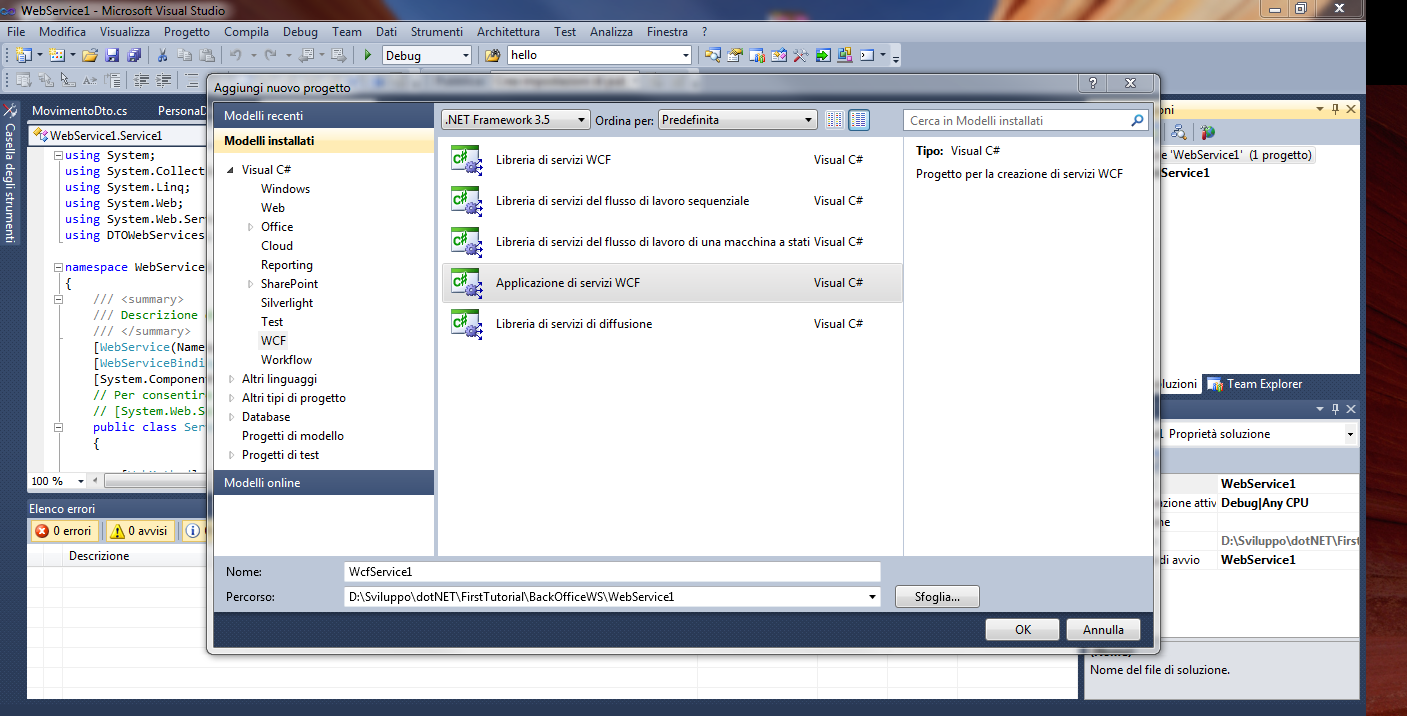1407x716 pixels.
Task: Select the Applicazione di servizi WCF template
Action: coord(672,283)
